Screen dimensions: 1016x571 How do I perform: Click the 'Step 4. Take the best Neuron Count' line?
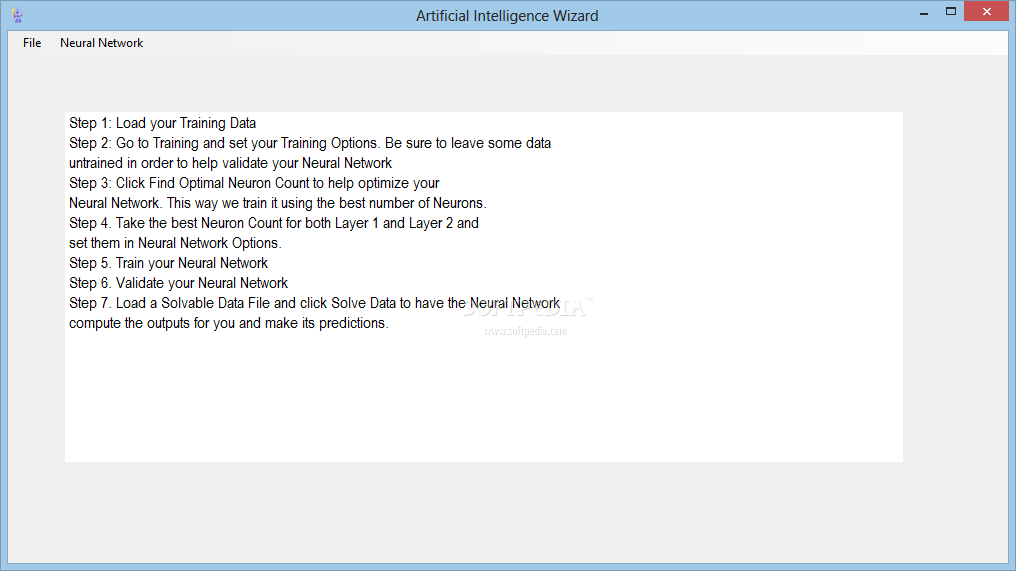[273, 224]
